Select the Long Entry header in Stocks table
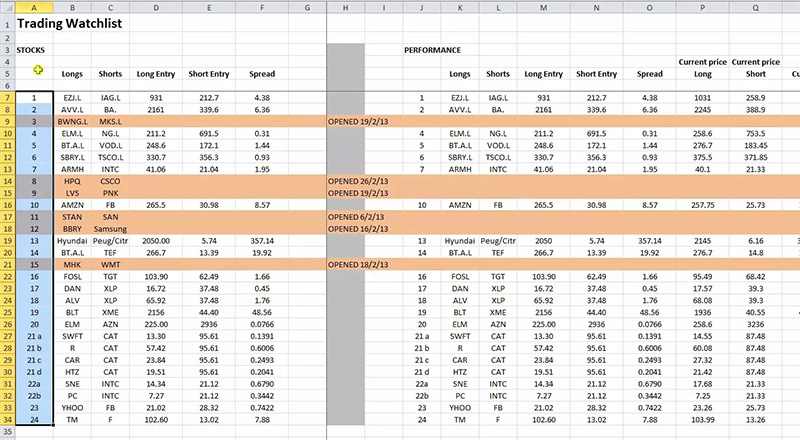Viewport: 800px width, 440px height. click(156, 74)
